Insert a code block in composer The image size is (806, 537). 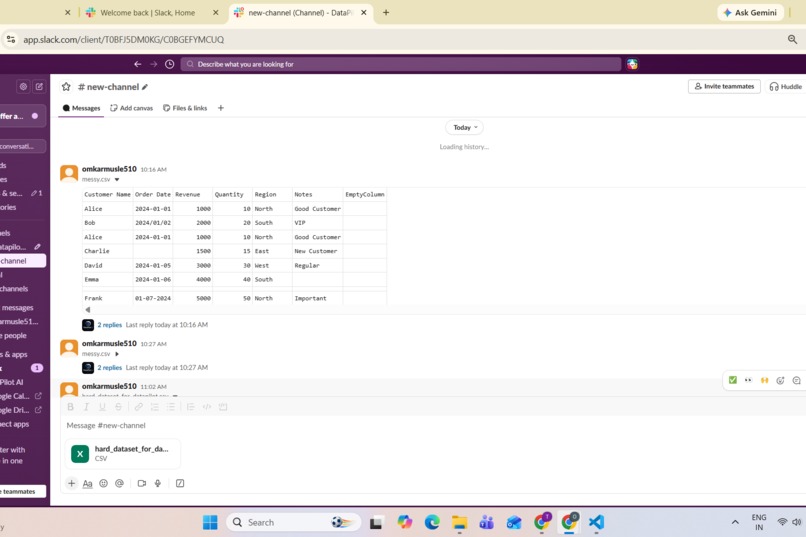223,407
